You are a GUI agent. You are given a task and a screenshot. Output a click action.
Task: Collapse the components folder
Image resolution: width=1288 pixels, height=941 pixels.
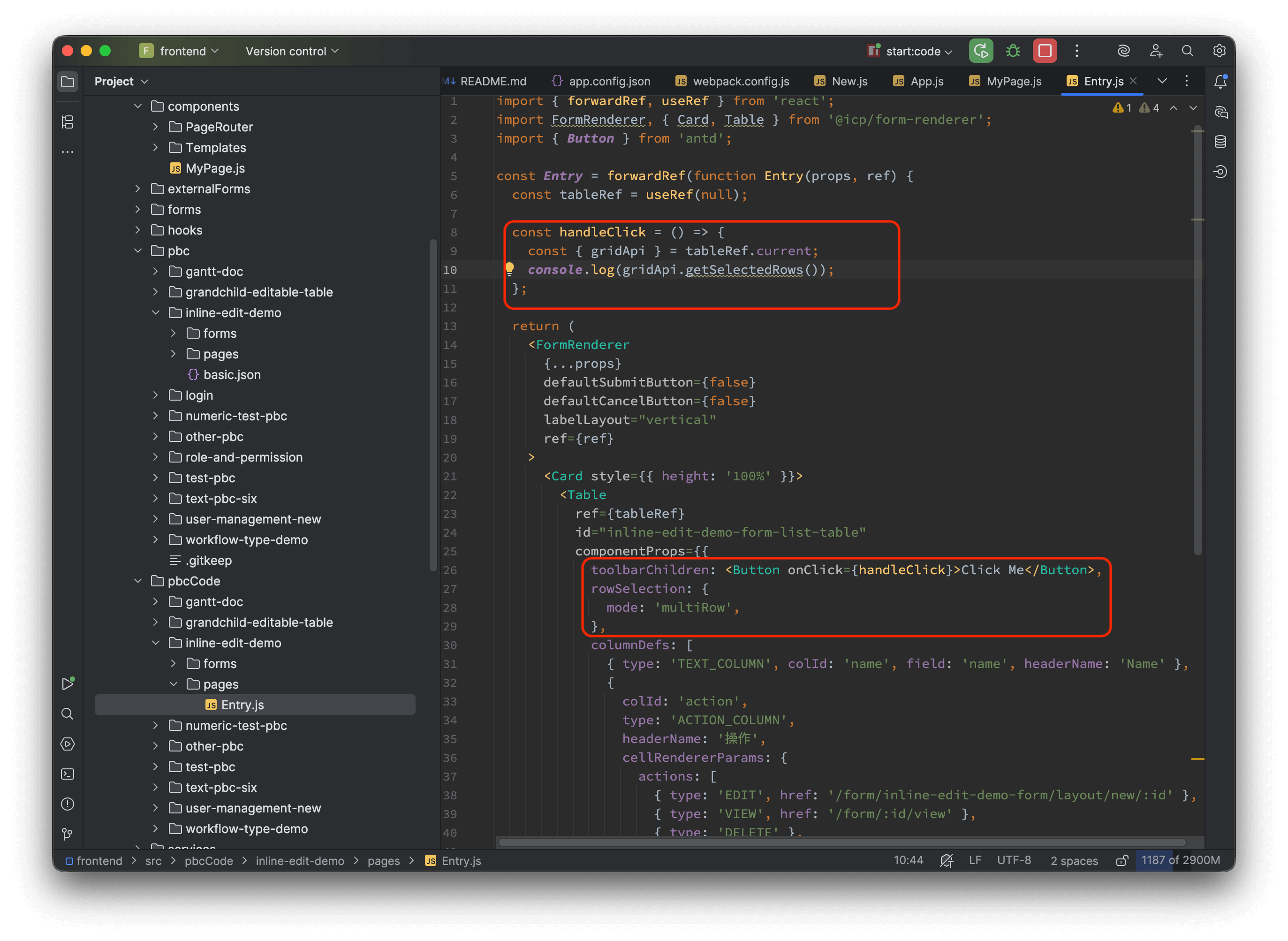click(x=138, y=106)
